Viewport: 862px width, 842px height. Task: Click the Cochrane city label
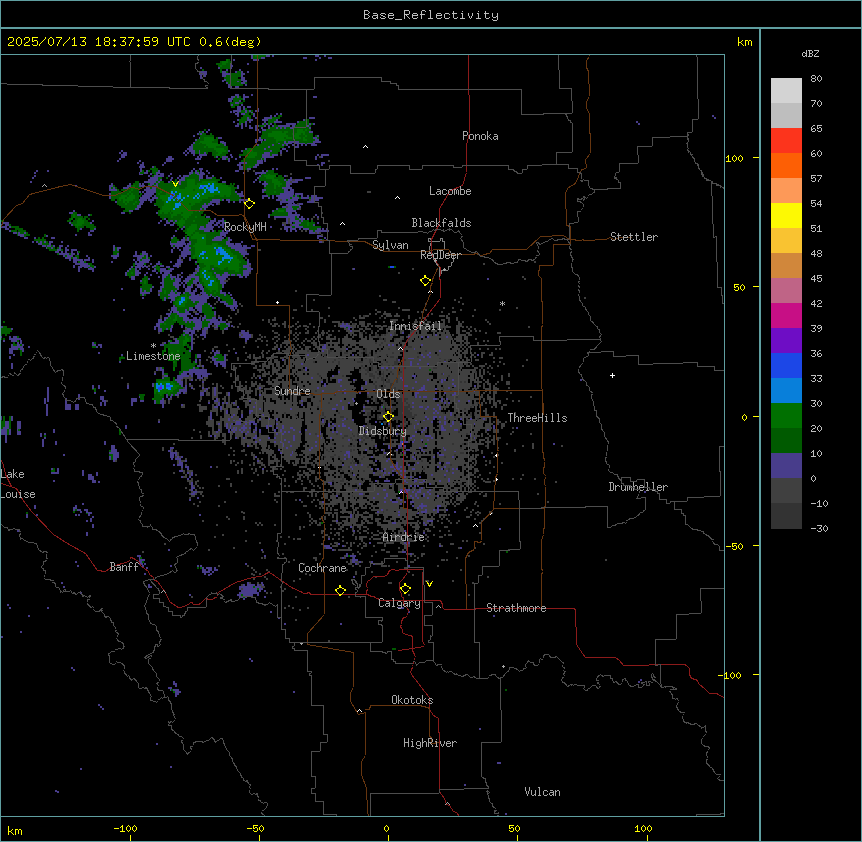click(322, 568)
